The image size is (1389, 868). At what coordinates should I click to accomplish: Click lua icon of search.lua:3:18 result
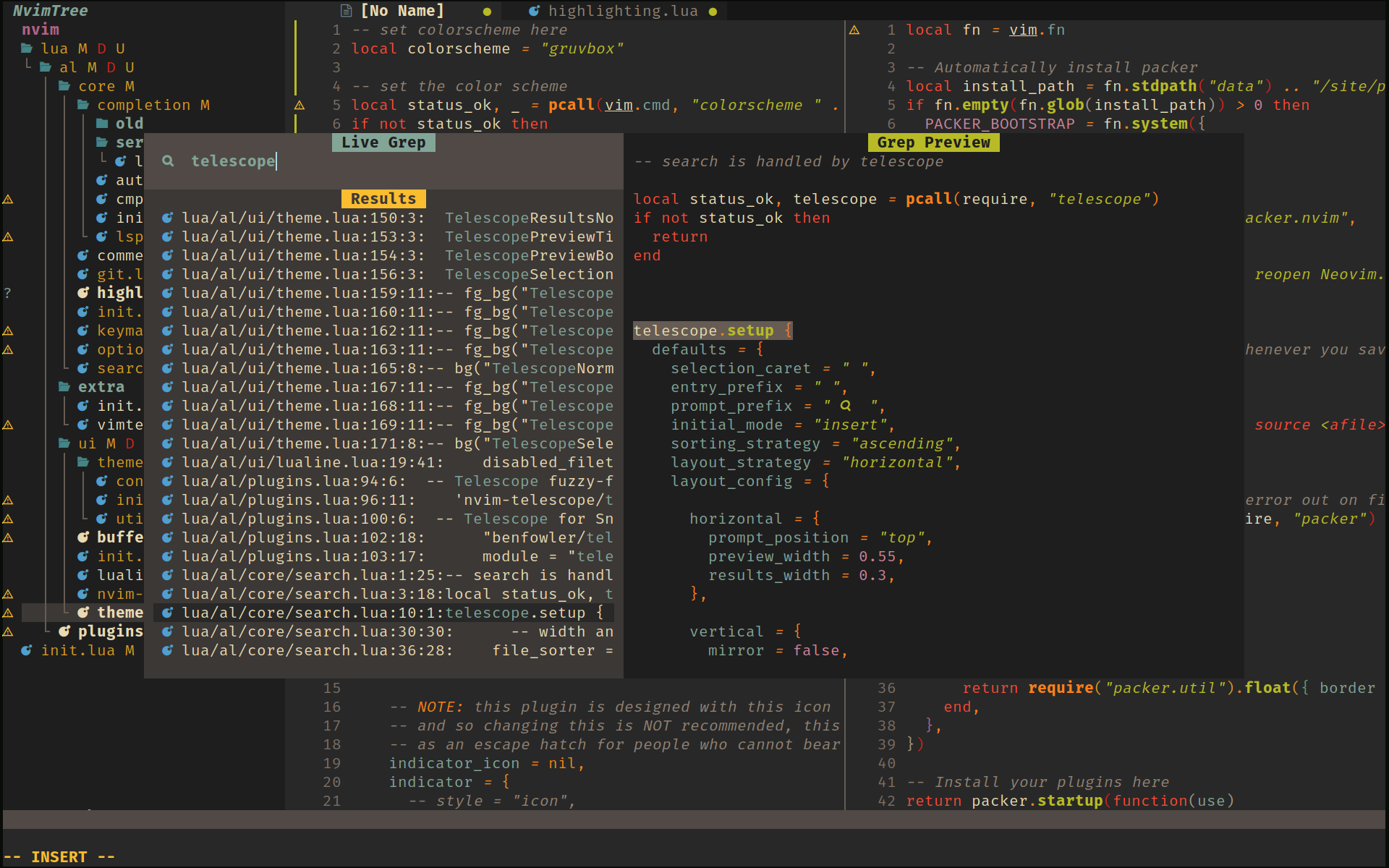(167, 594)
